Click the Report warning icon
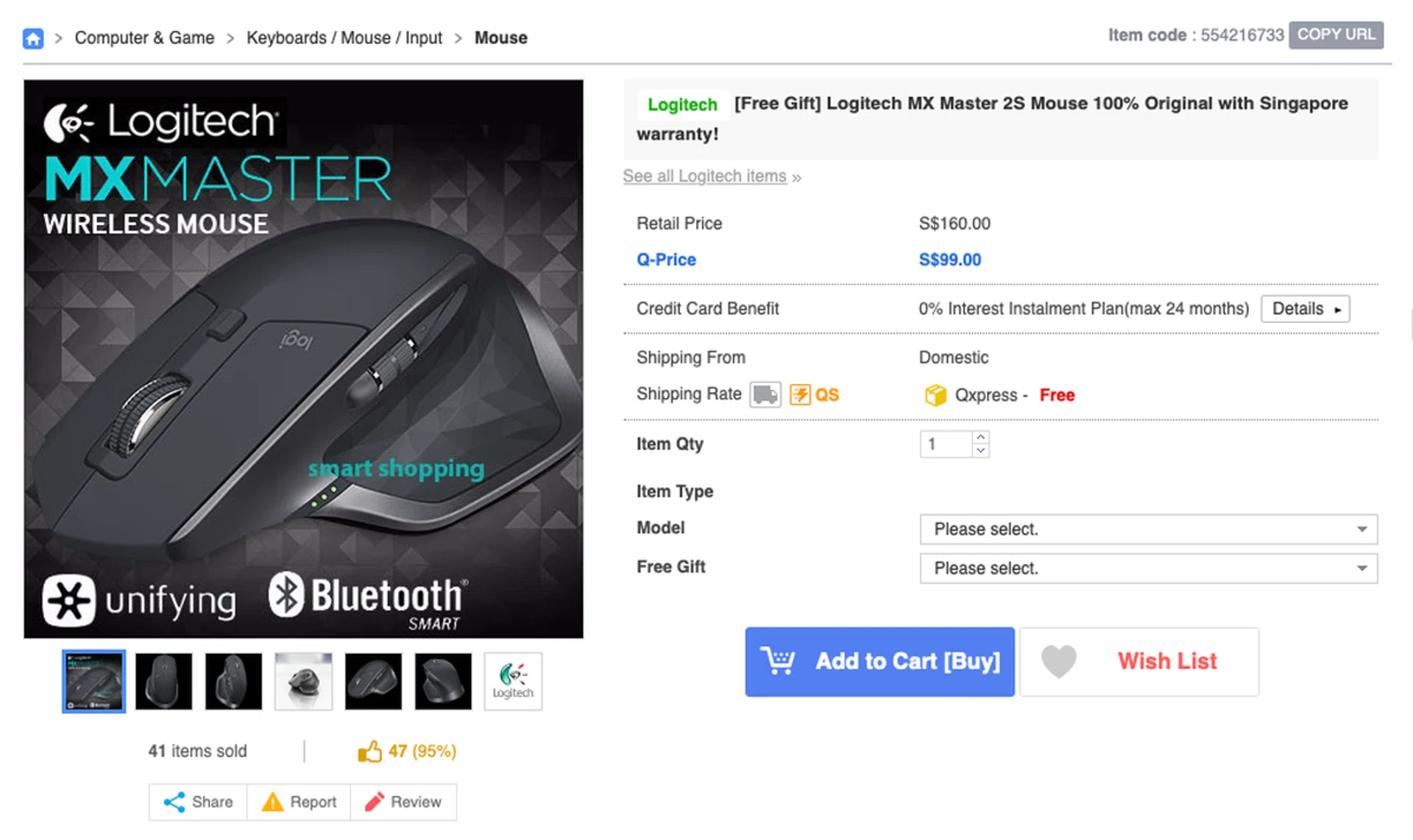1413x840 pixels. 273,802
